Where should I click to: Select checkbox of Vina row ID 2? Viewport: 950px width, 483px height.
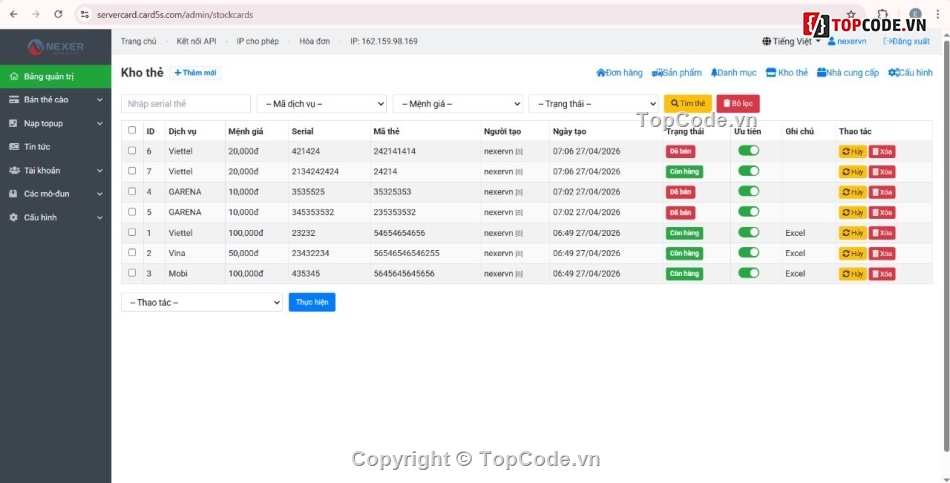coord(132,253)
